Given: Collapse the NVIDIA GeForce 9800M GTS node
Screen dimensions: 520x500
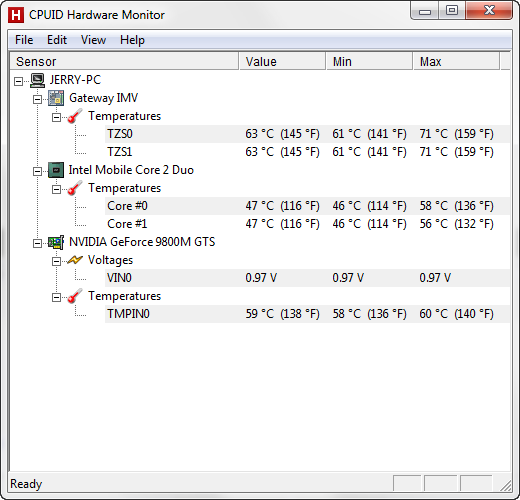Looking at the screenshot, I should coord(37,243).
